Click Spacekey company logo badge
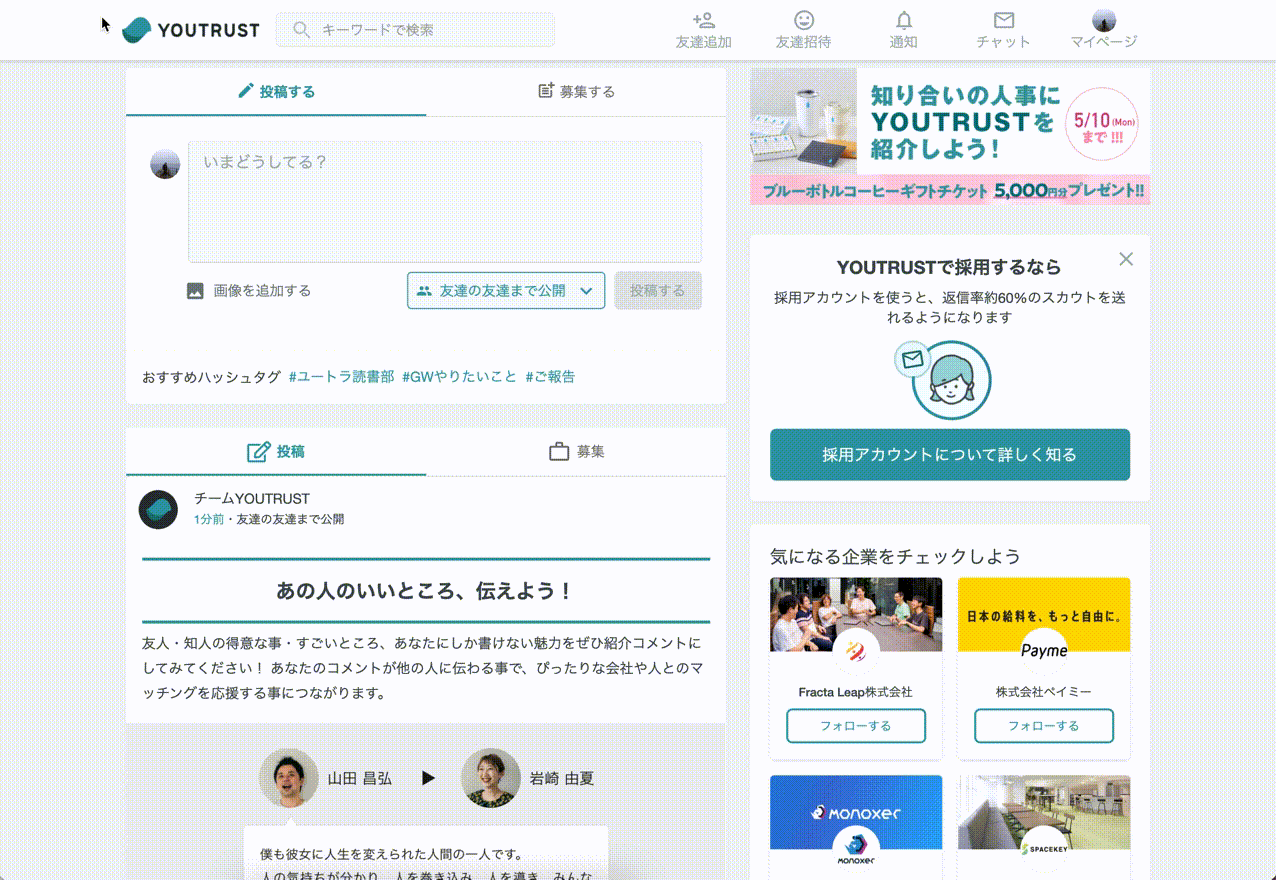 pyautogui.click(x=1044, y=849)
